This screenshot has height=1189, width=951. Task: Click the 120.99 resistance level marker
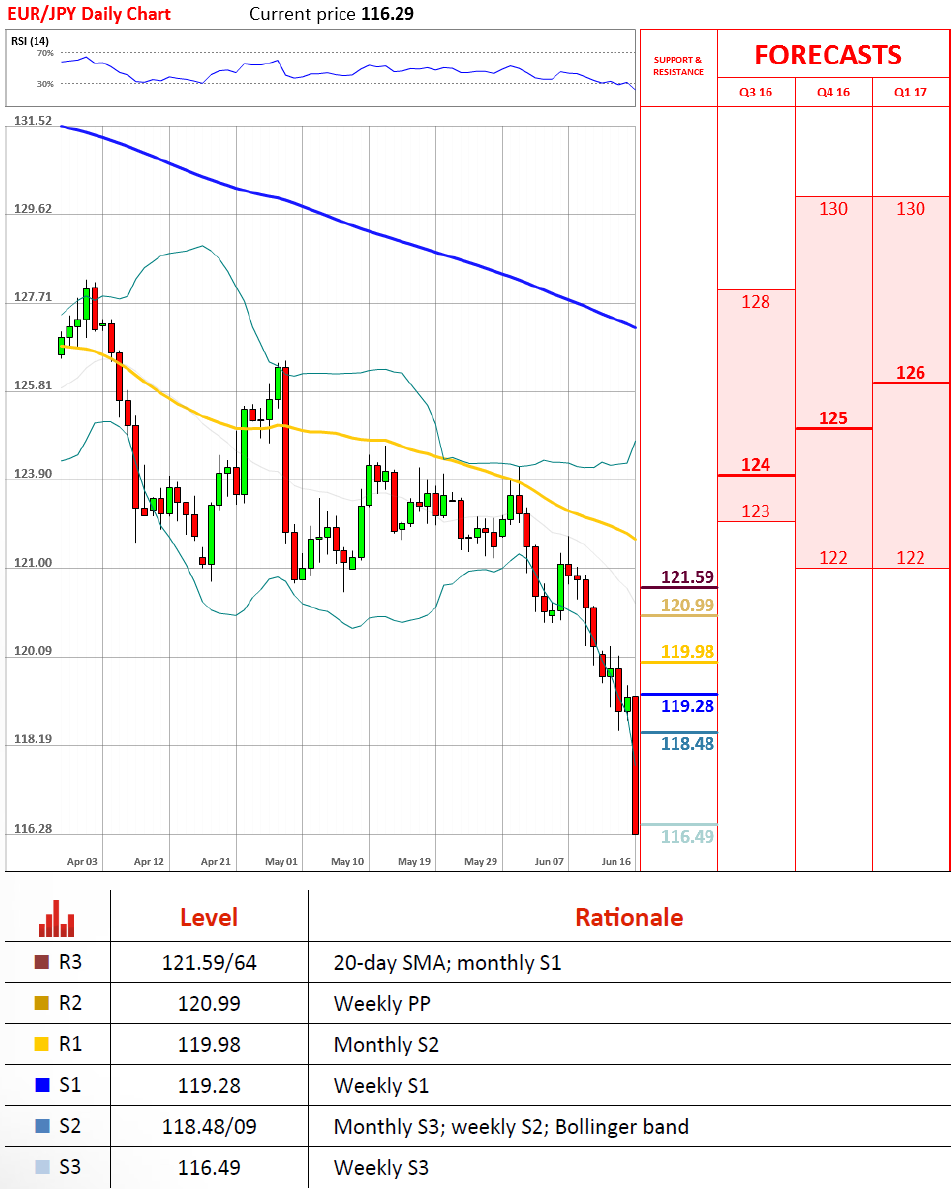[x=687, y=605]
